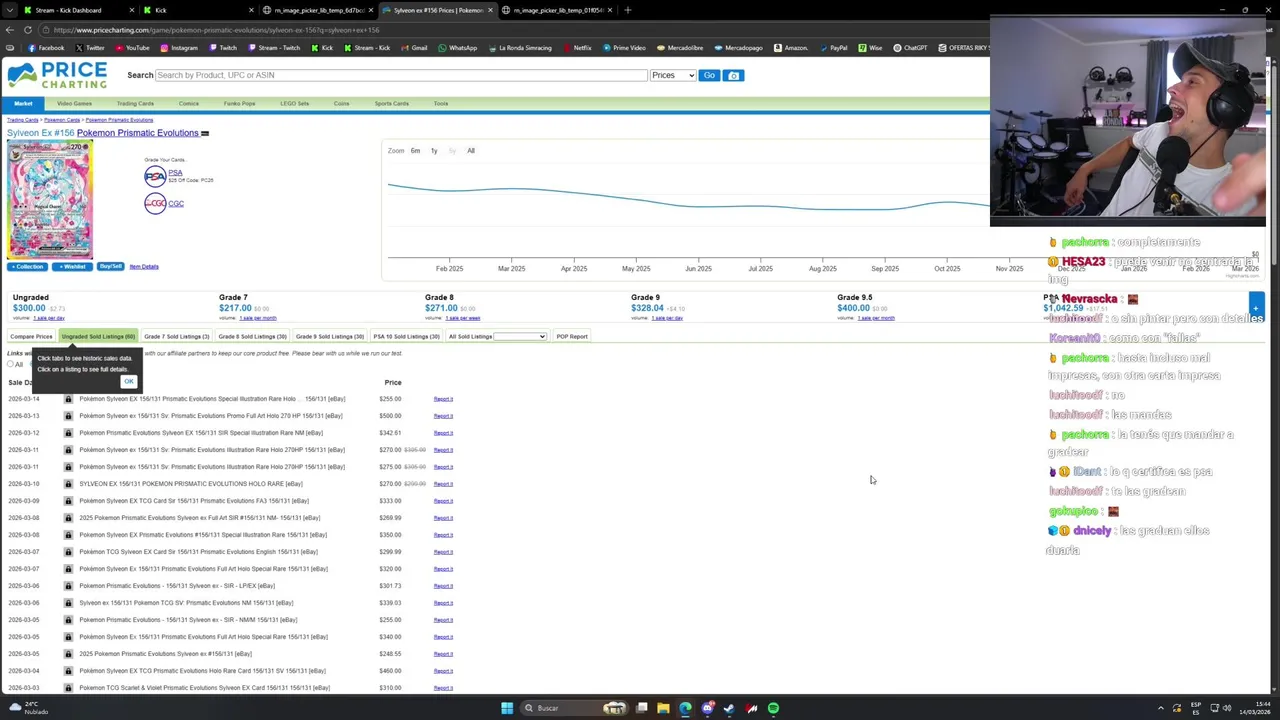Open Pokemon Prismatic Evolutions set link
Image resolution: width=1280 pixels, height=720 pixels.
coord(137,133)
